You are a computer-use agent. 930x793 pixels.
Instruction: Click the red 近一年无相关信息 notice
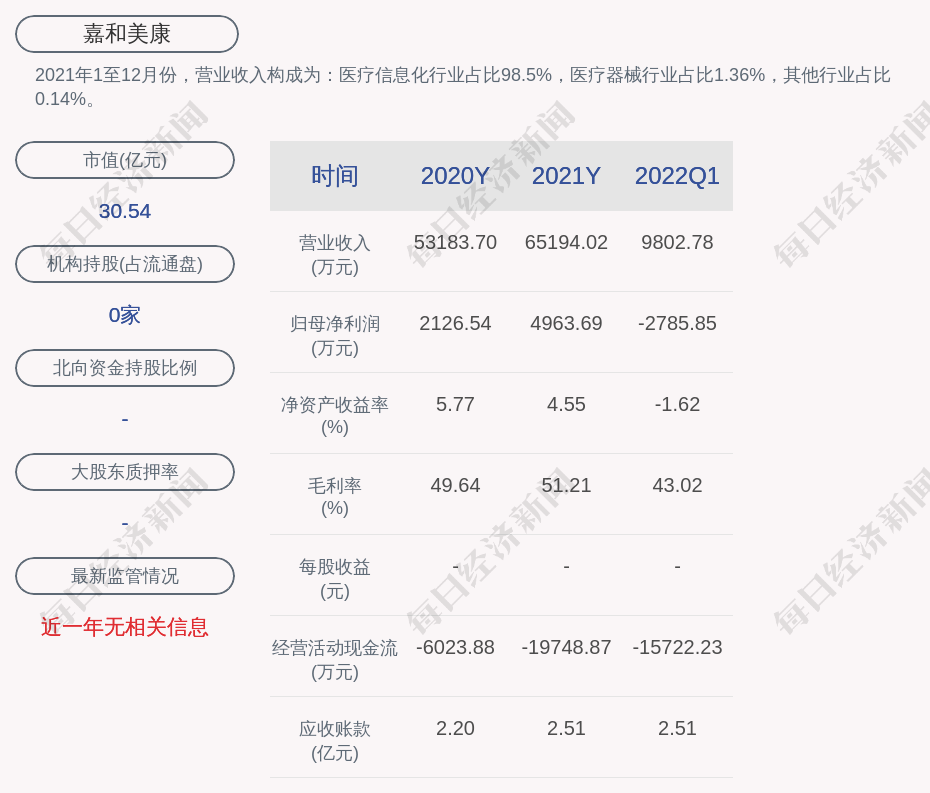(125, 627)
